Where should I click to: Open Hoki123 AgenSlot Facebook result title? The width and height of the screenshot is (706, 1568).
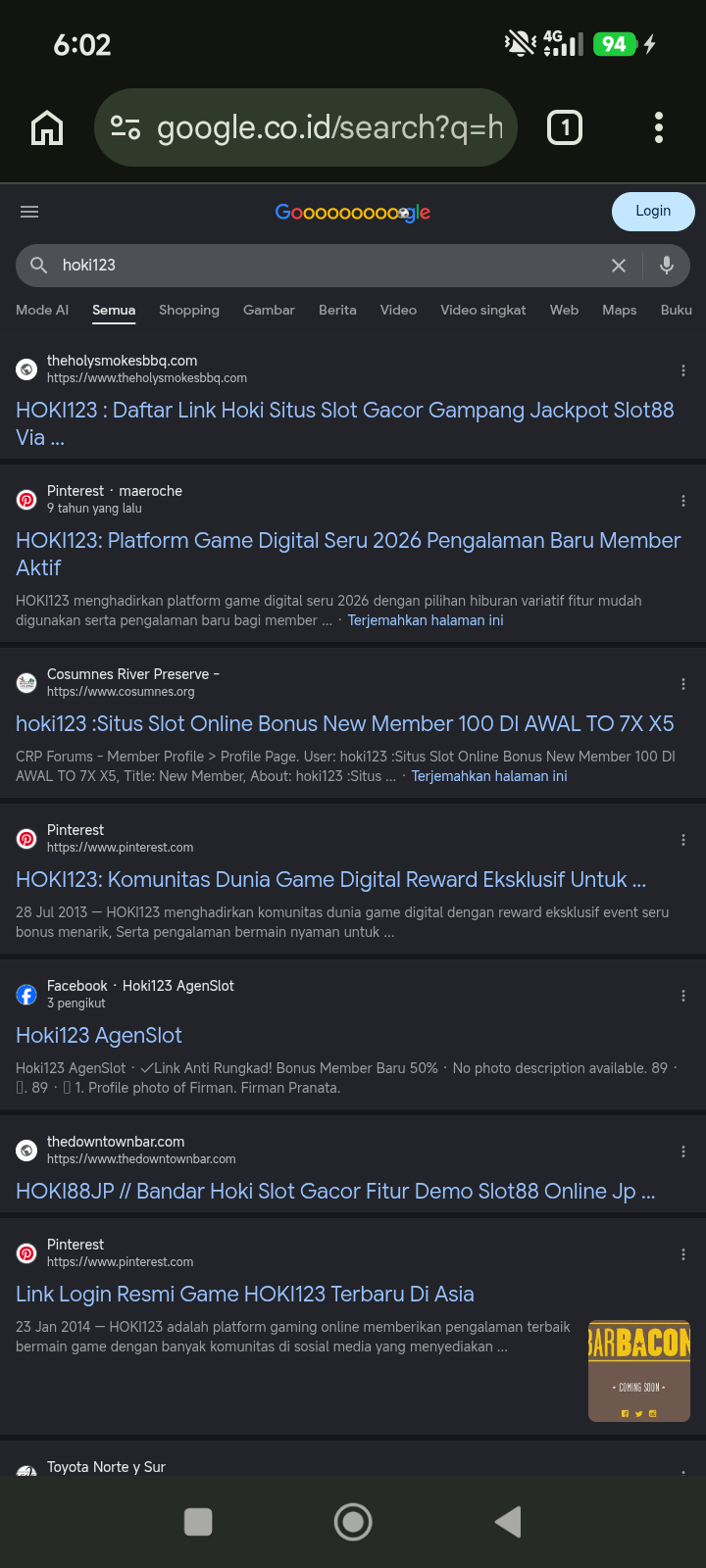tap(99, 1035)
